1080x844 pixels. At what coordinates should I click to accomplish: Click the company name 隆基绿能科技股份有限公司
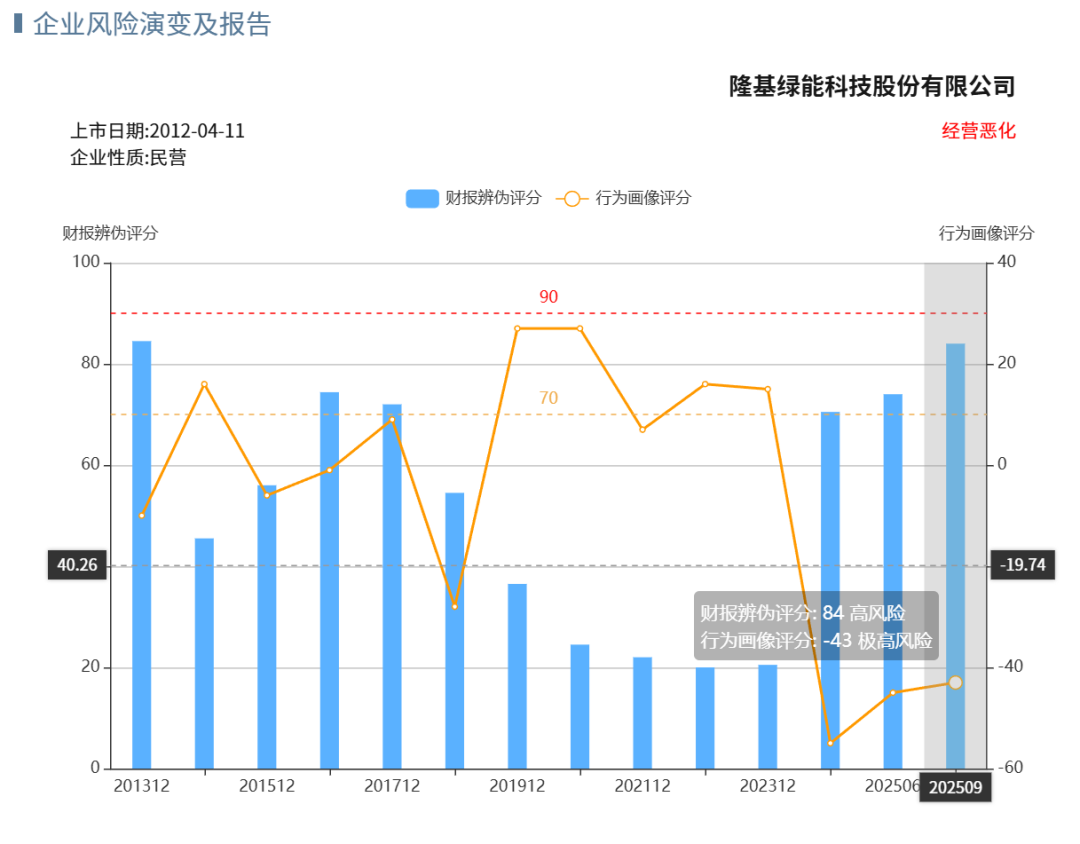tap(873, 86)
